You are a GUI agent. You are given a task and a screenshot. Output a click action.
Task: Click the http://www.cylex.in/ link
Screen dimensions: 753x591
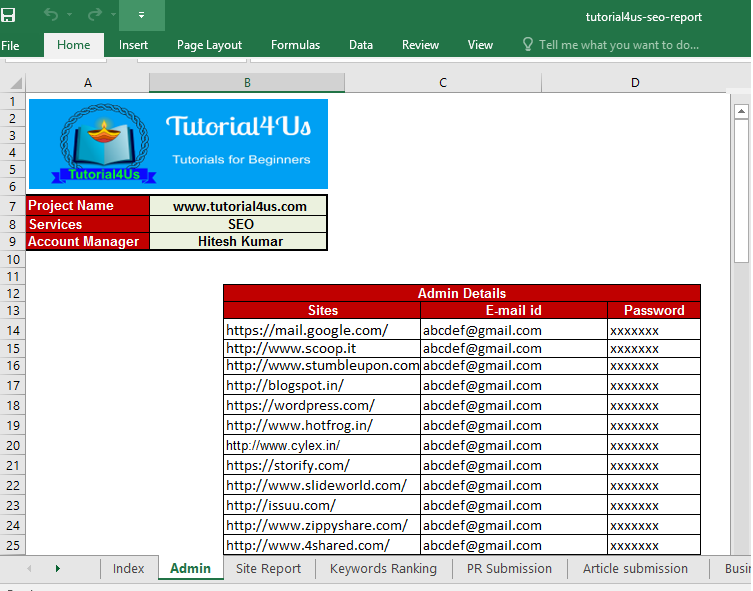coord(283,446)
